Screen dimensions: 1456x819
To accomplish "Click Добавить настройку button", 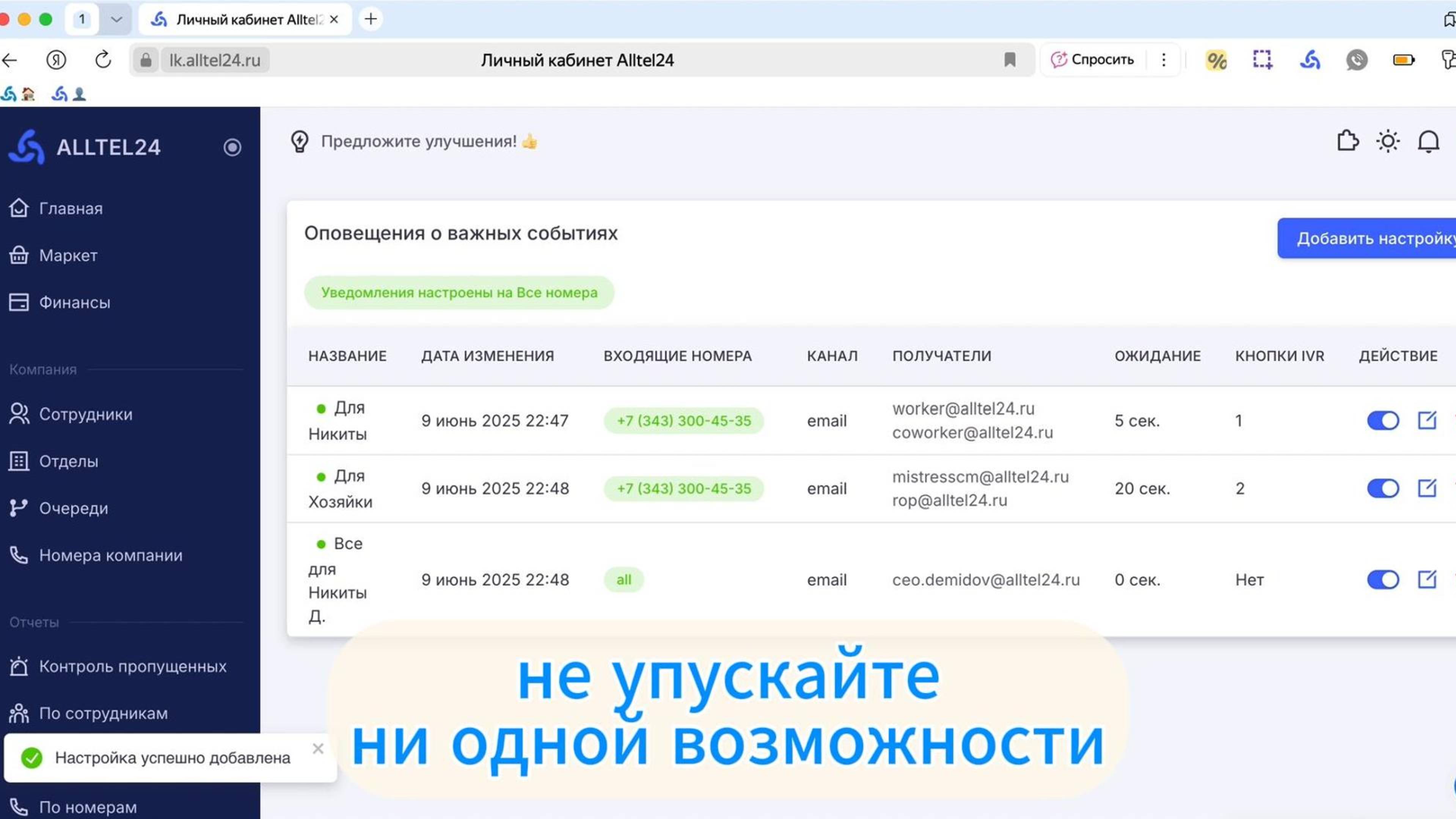I will click(1367, 238).
